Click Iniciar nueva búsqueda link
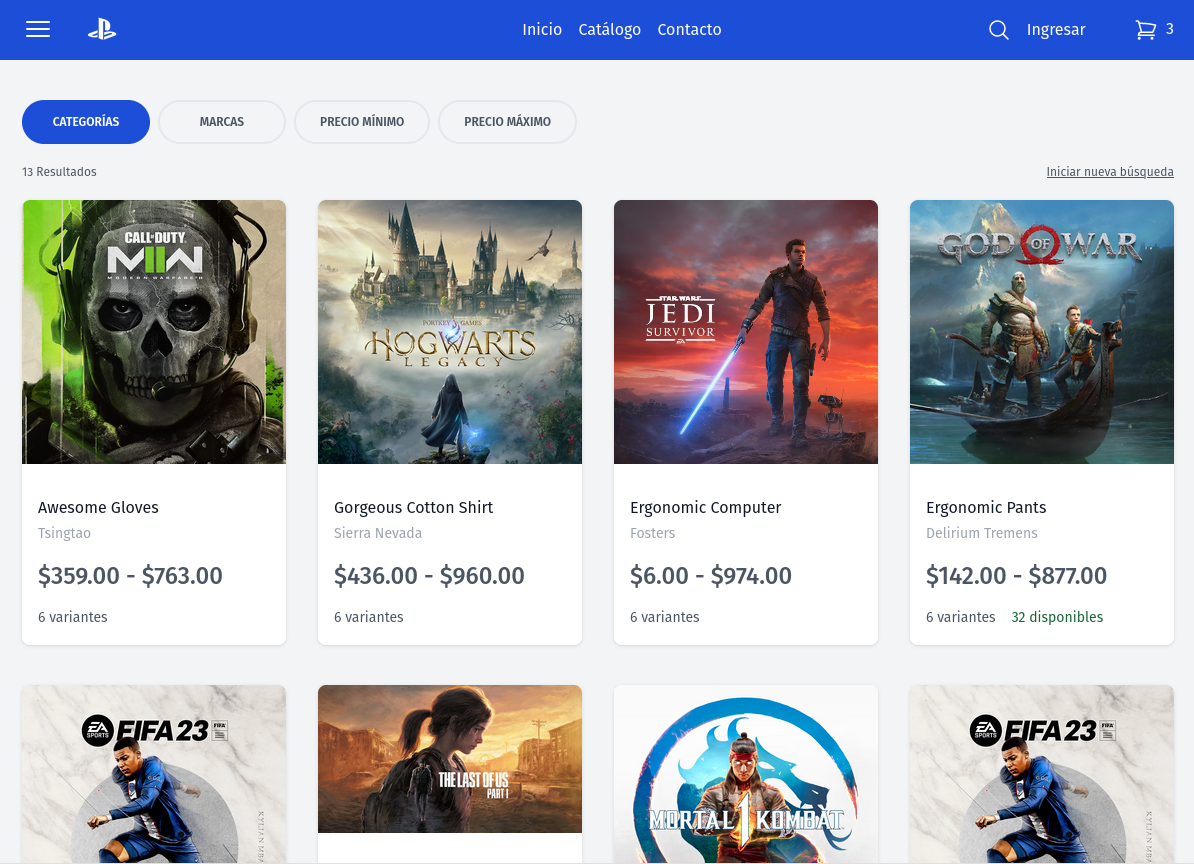The height and width of the screenshot is (864, 1194). pyautogui.click(x=1109, y=172)
